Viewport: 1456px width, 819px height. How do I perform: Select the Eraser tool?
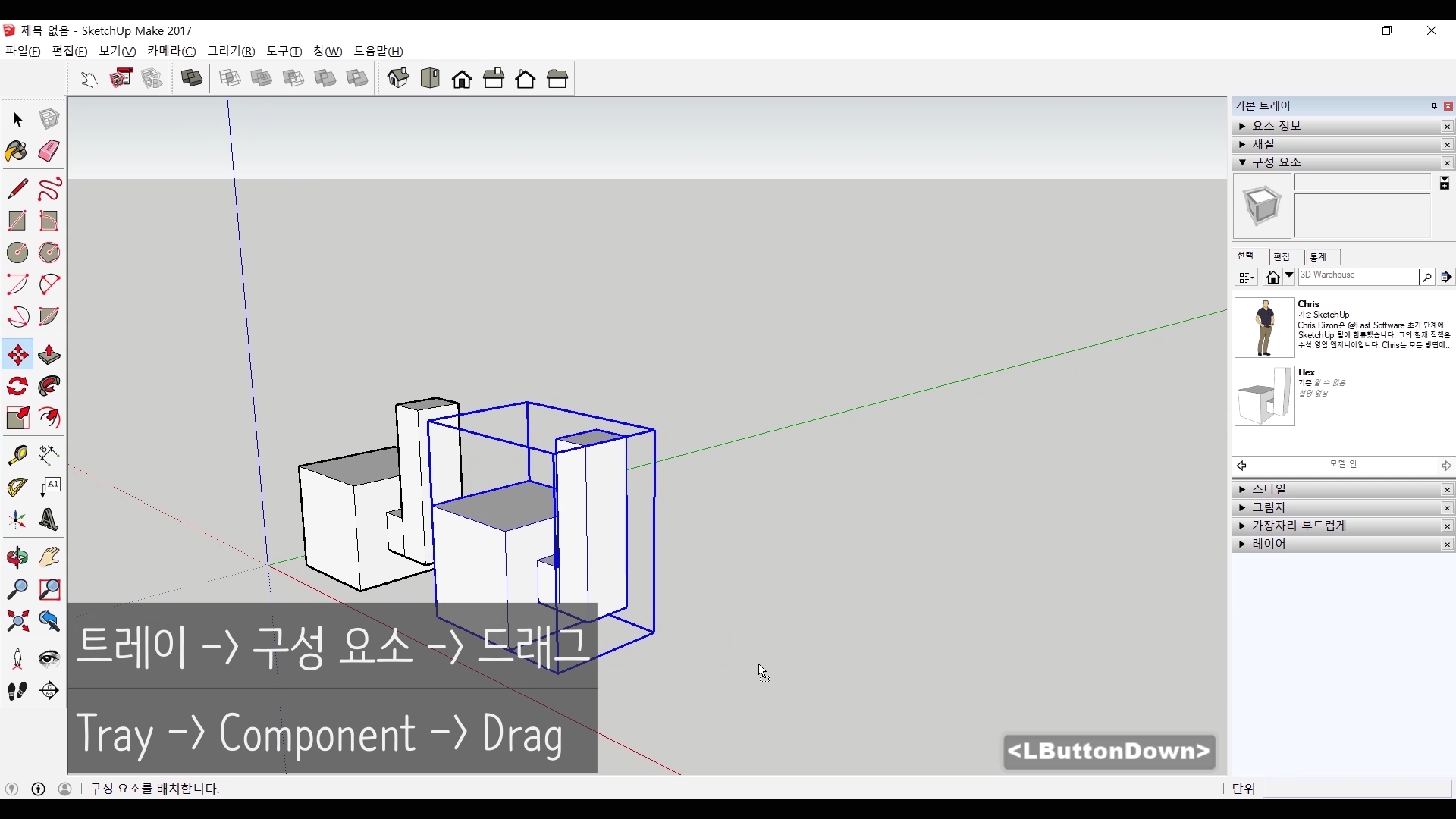(49, 151)
